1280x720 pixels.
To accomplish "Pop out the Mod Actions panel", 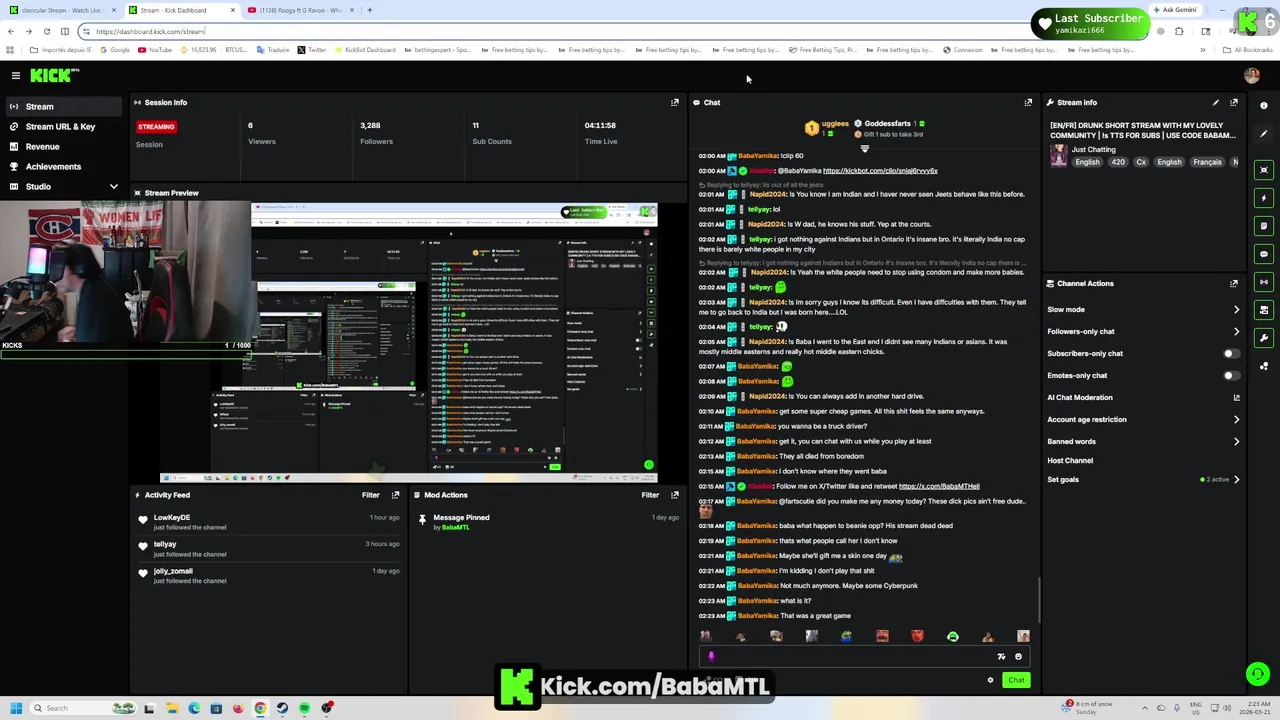I will [x=674, y=495].
